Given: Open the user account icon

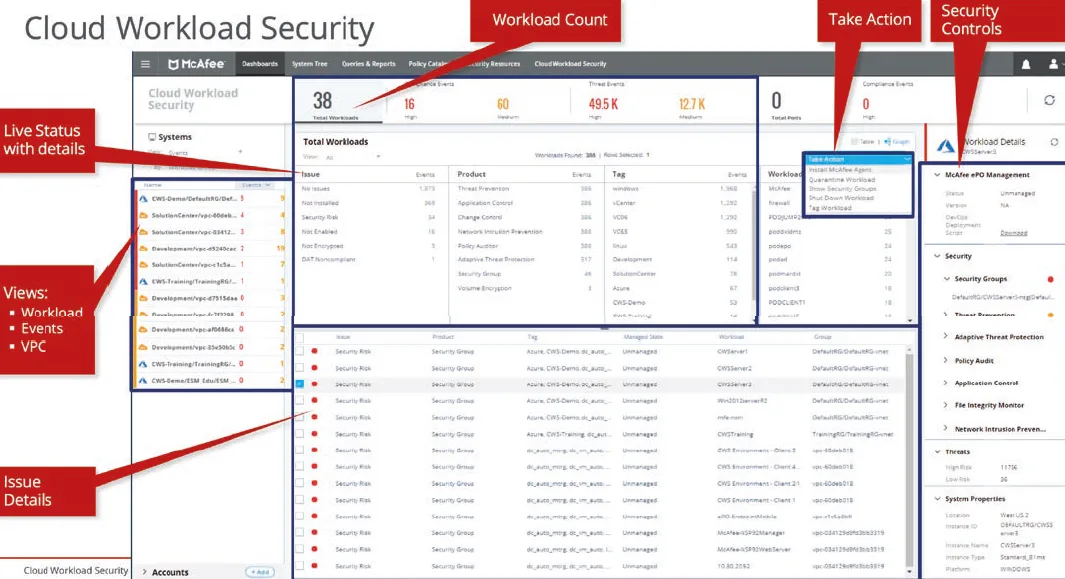Looking at the screenshot, I should (1053, 64).
